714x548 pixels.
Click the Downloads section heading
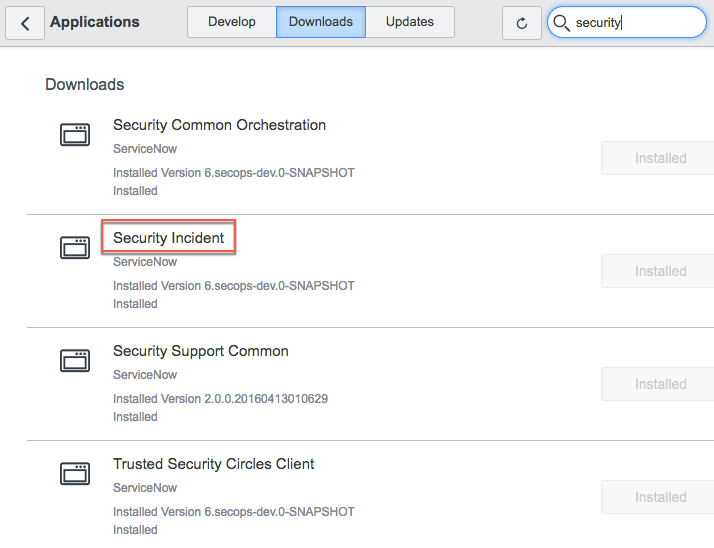pos(85,84)
